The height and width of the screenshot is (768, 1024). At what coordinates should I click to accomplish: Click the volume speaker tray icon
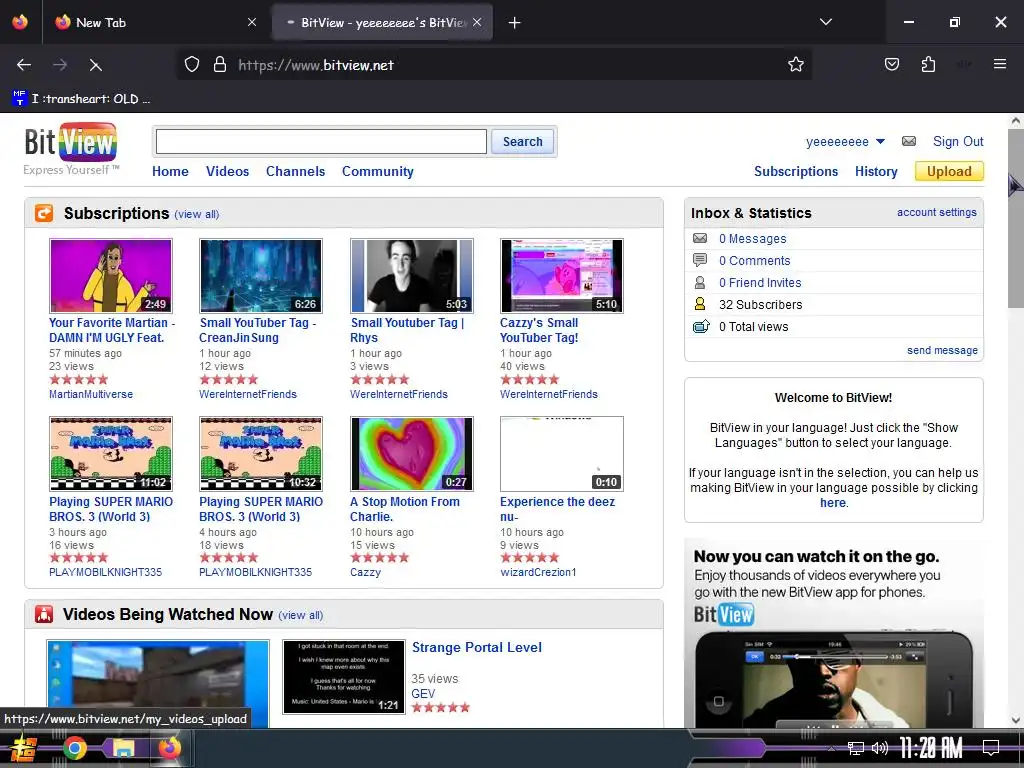point(880,748)
